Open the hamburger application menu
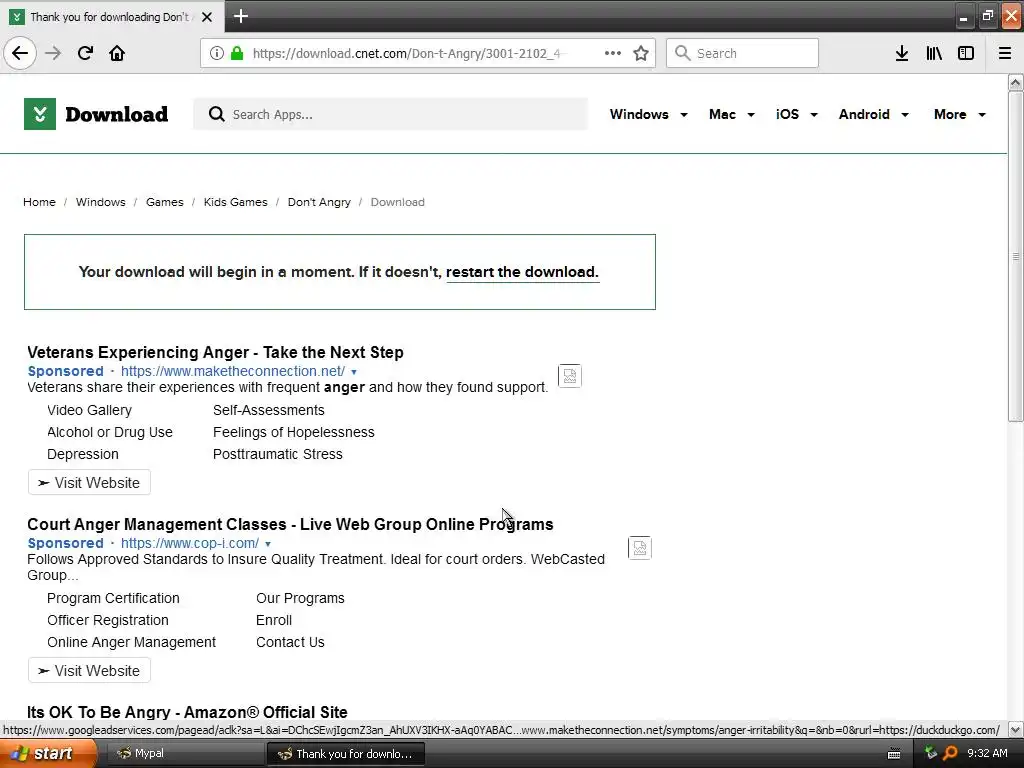This screenshot has height=768, width=1024. click(x=1005, y=53)
